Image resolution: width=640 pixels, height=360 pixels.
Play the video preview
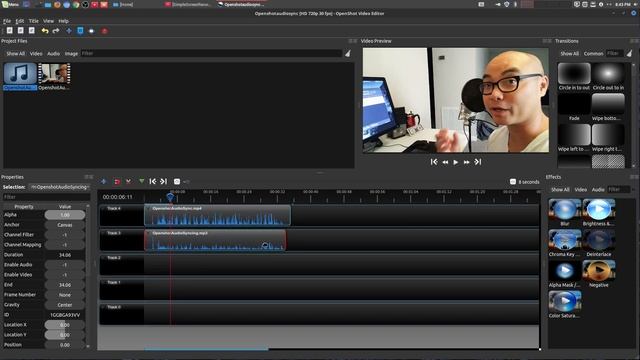(x=456, y=162)
